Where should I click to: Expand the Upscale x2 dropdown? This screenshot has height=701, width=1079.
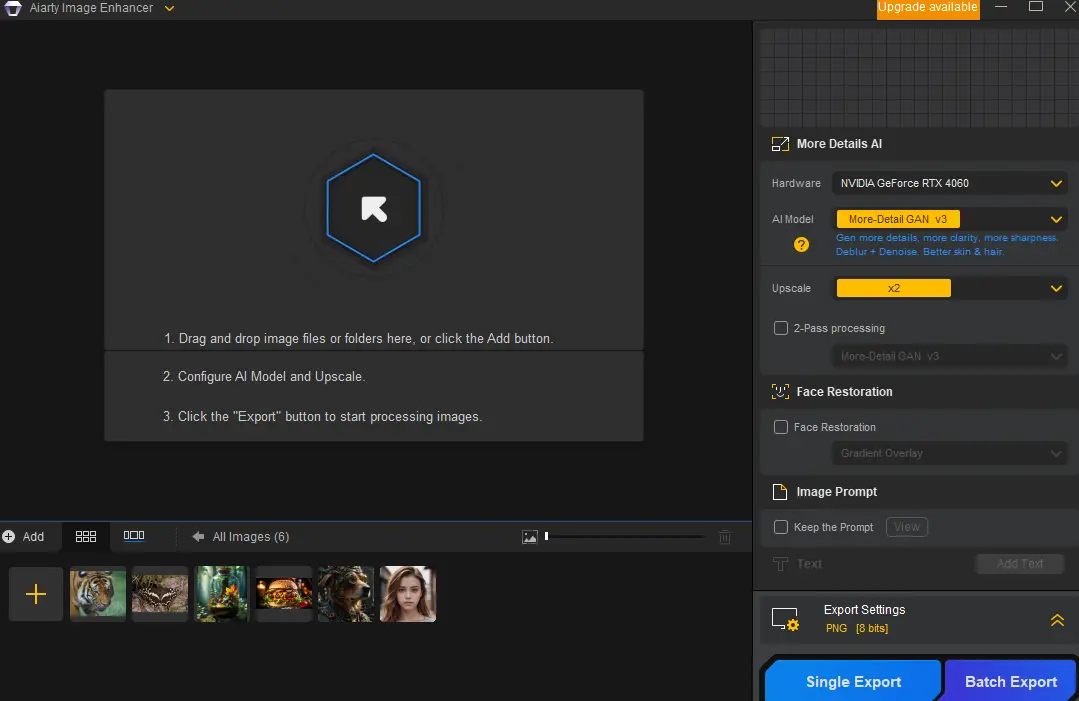tap(950, 288)
